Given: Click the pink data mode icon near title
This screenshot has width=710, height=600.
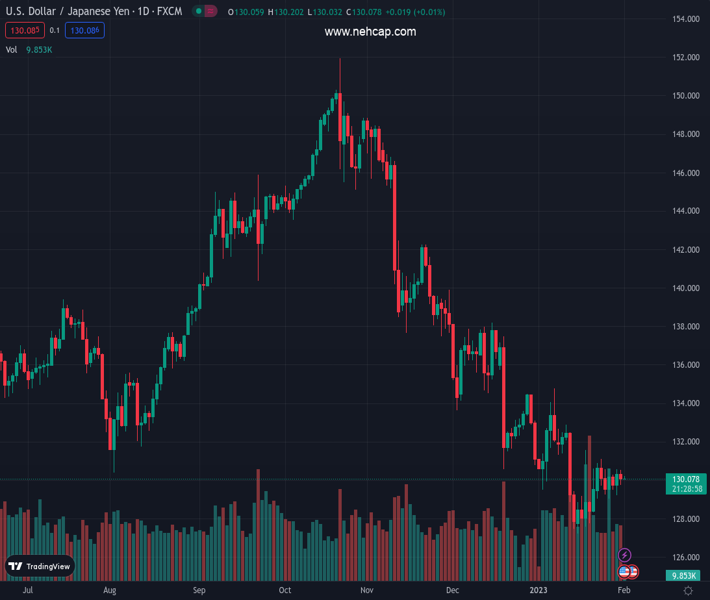Looking at the screenshot, I should point(212,12).
